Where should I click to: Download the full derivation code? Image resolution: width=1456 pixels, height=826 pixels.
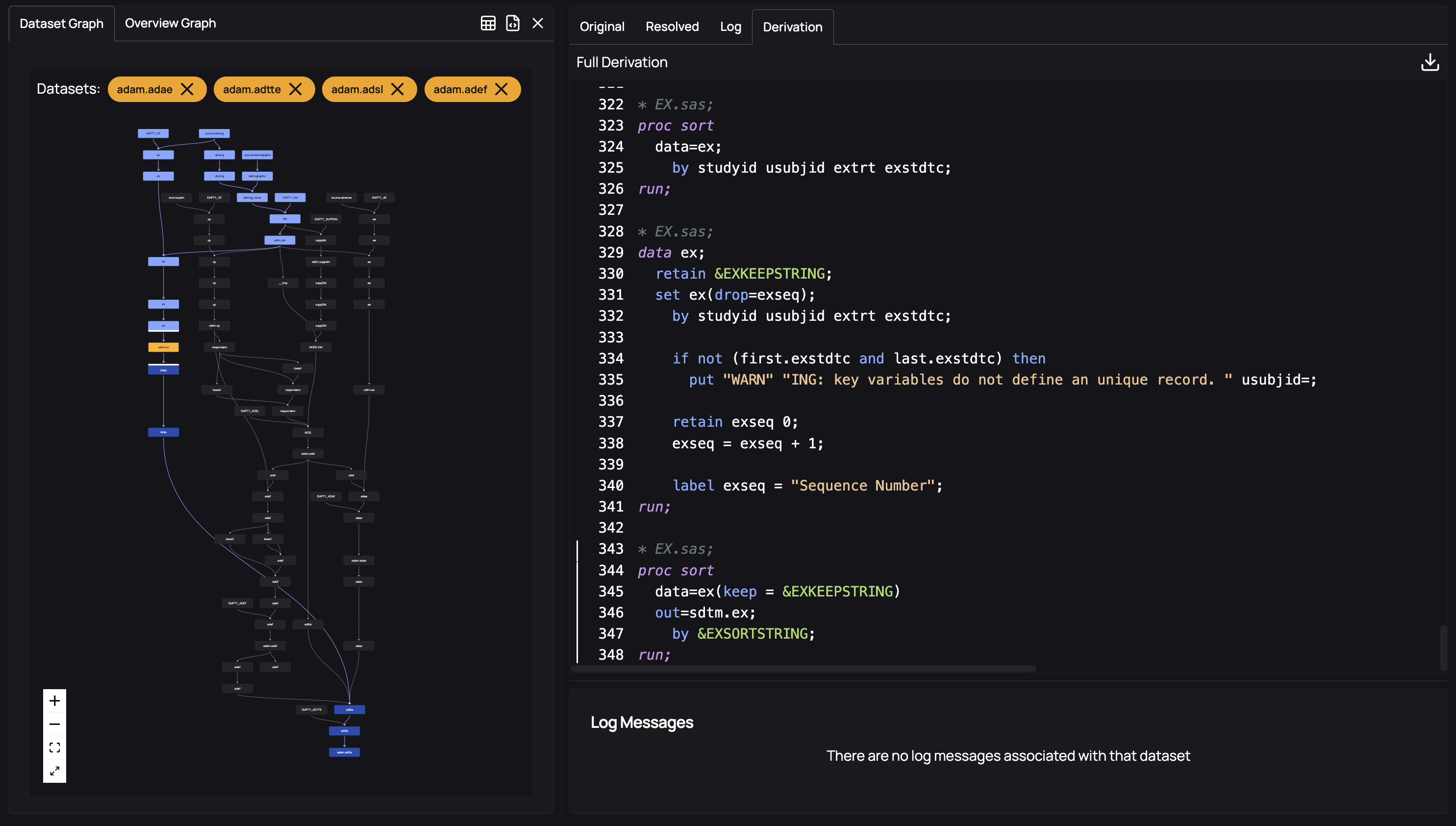coord(1431,62)
